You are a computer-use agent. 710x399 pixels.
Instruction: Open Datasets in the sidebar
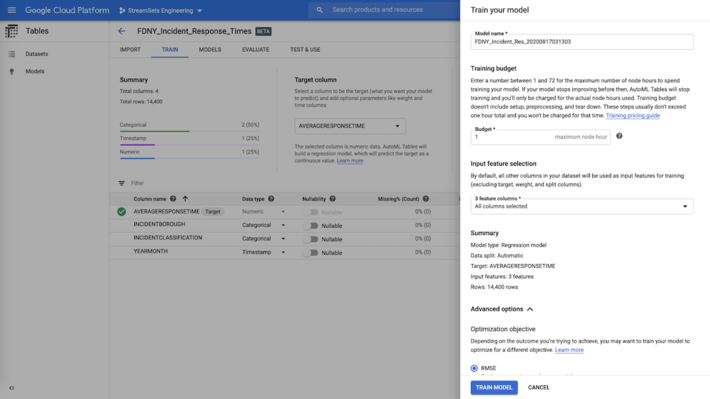coord(37,54)
